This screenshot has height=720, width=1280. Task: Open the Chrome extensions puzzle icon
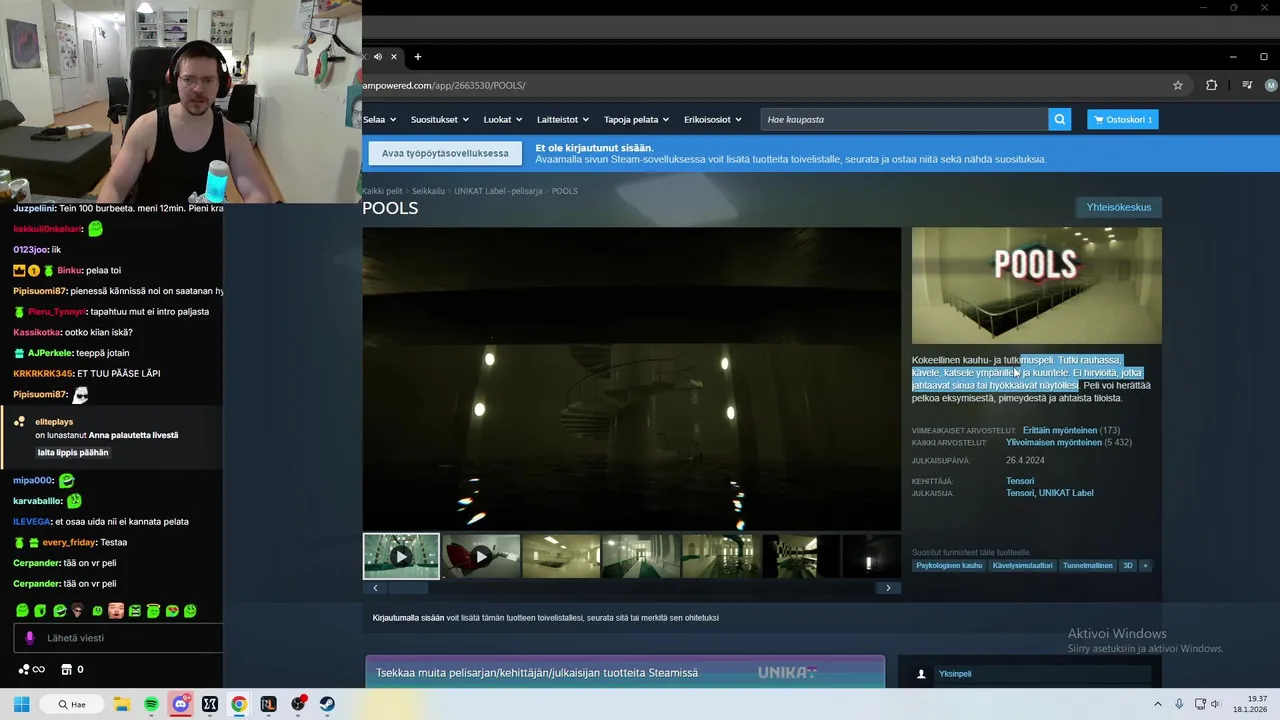point(1211,85)
